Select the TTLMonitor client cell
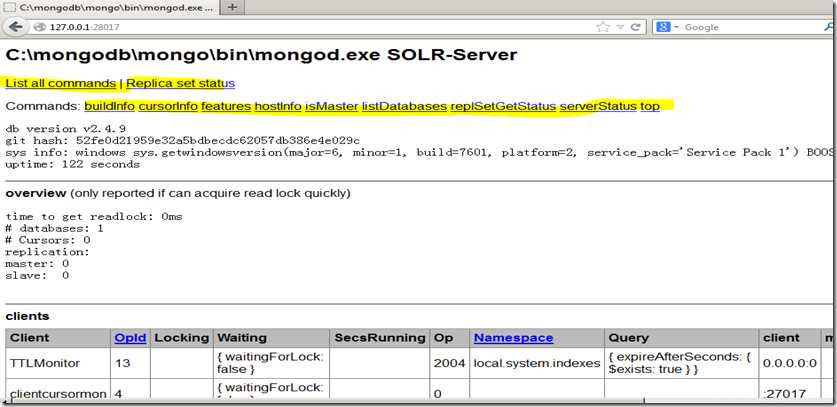 [x=58, y=363]
